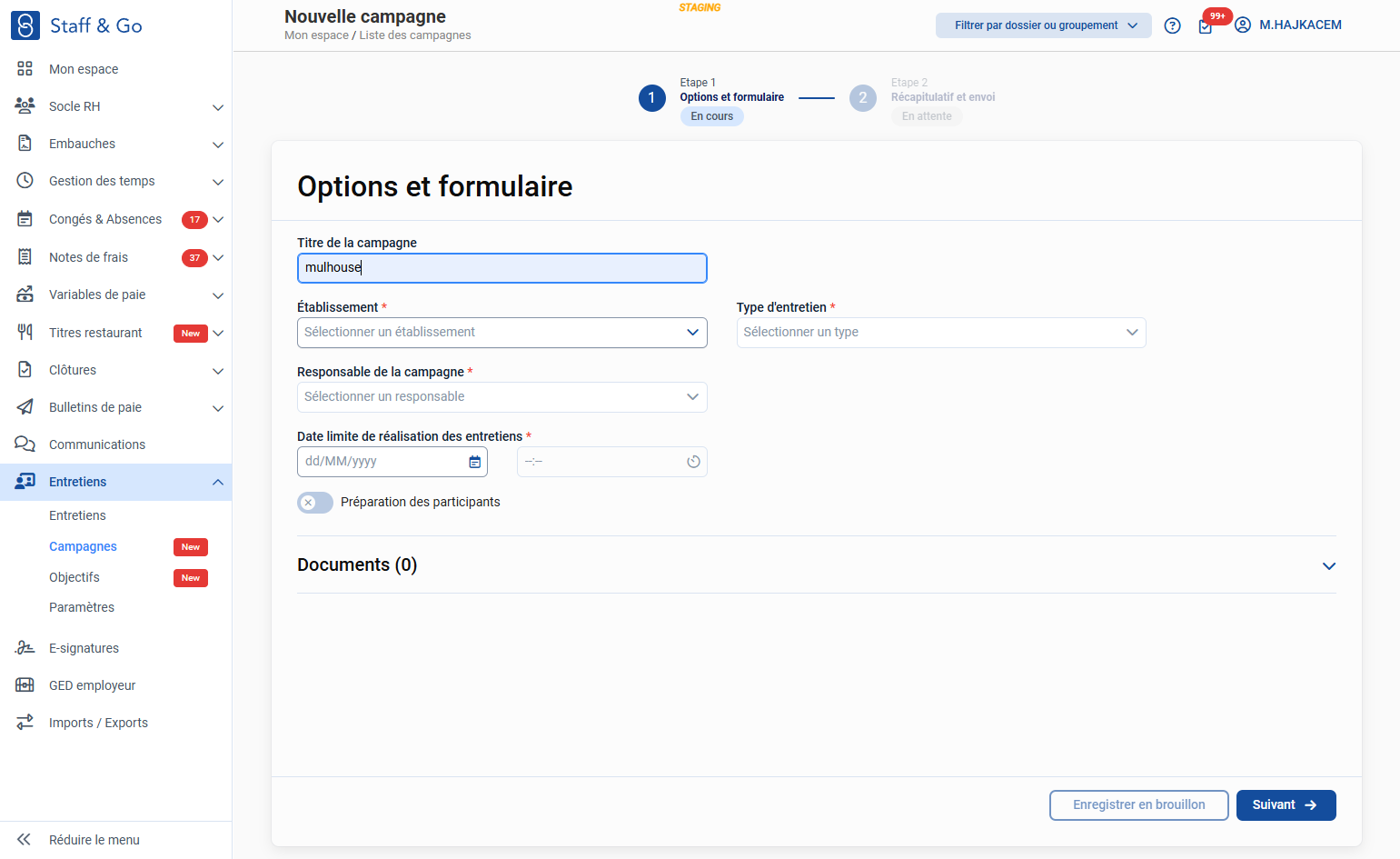Viewport: 1400px width, 859px height.
Task: Click the GED employeur icon
Action: tap(25, 685)
